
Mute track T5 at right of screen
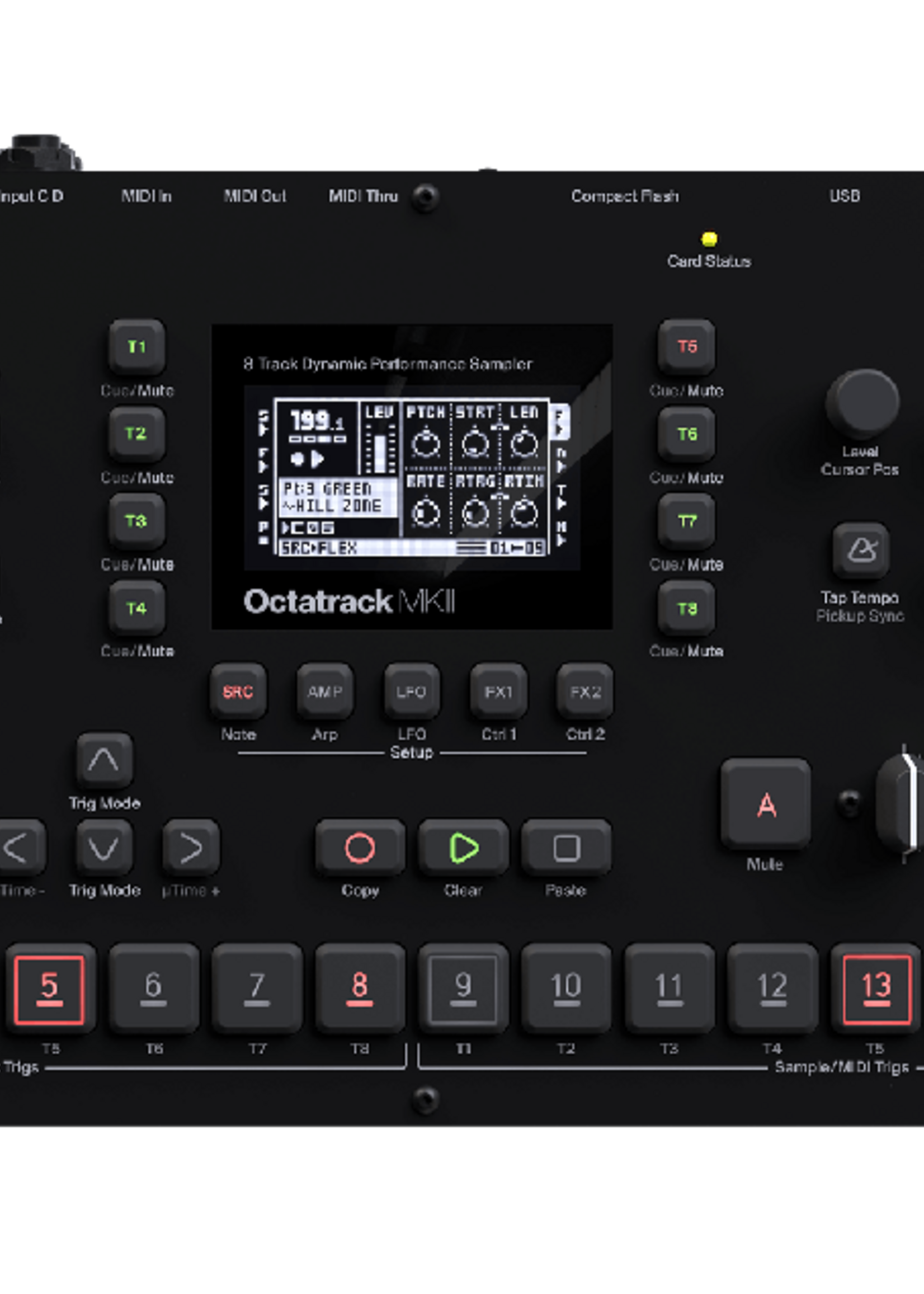(x=687, y=346)
